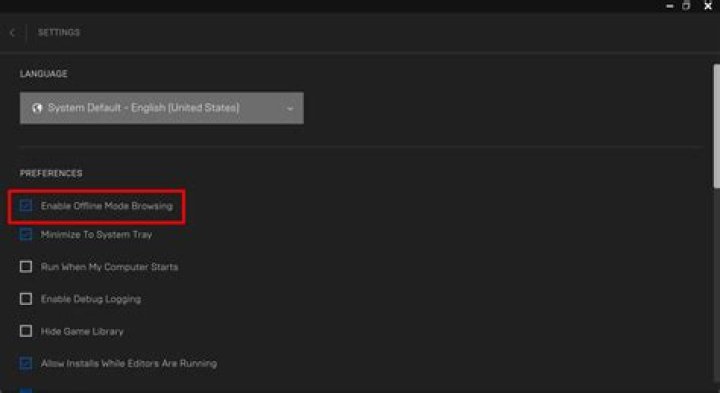Toggle Allow Installs While Editors Are Running
The height and width of the screenshot is (393, 720).
(x=26, y=363)
